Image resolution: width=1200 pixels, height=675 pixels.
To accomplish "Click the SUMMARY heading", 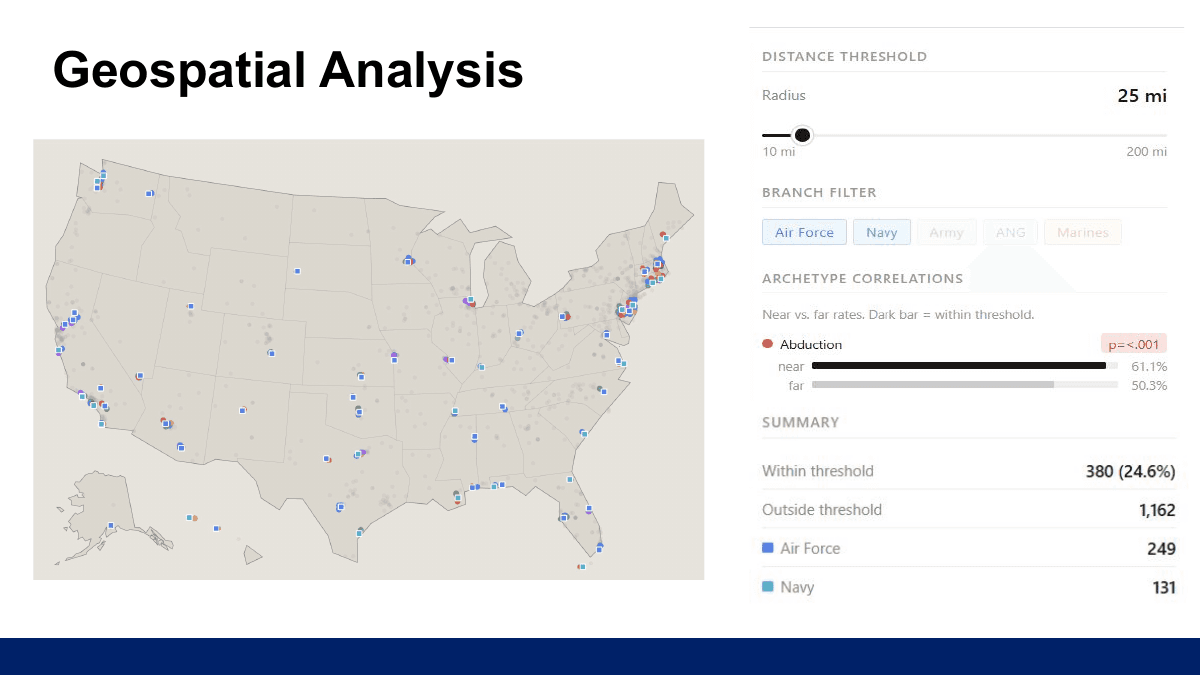I will coord(800,423).
